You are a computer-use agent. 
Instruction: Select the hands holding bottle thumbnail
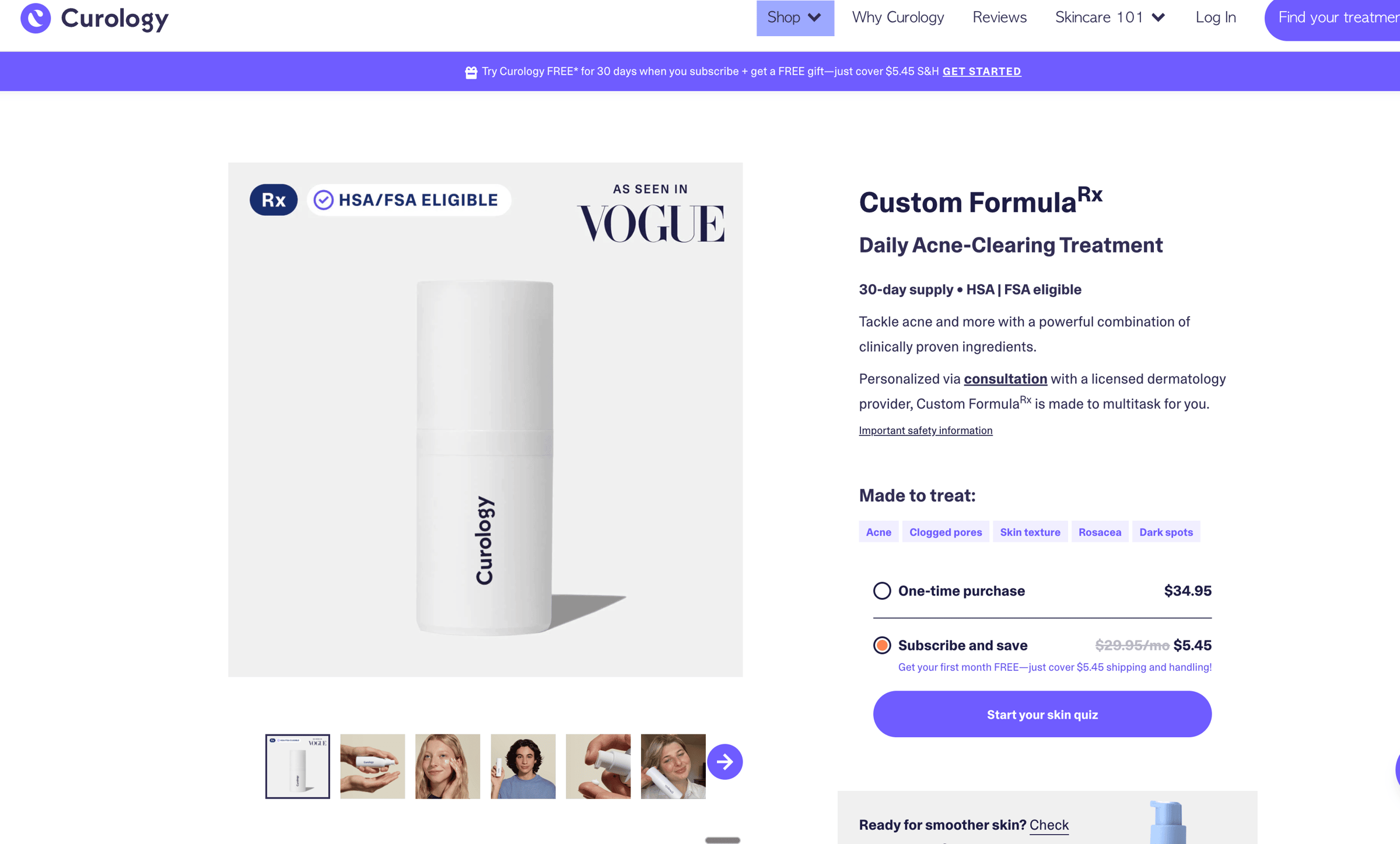coord(373,766)
